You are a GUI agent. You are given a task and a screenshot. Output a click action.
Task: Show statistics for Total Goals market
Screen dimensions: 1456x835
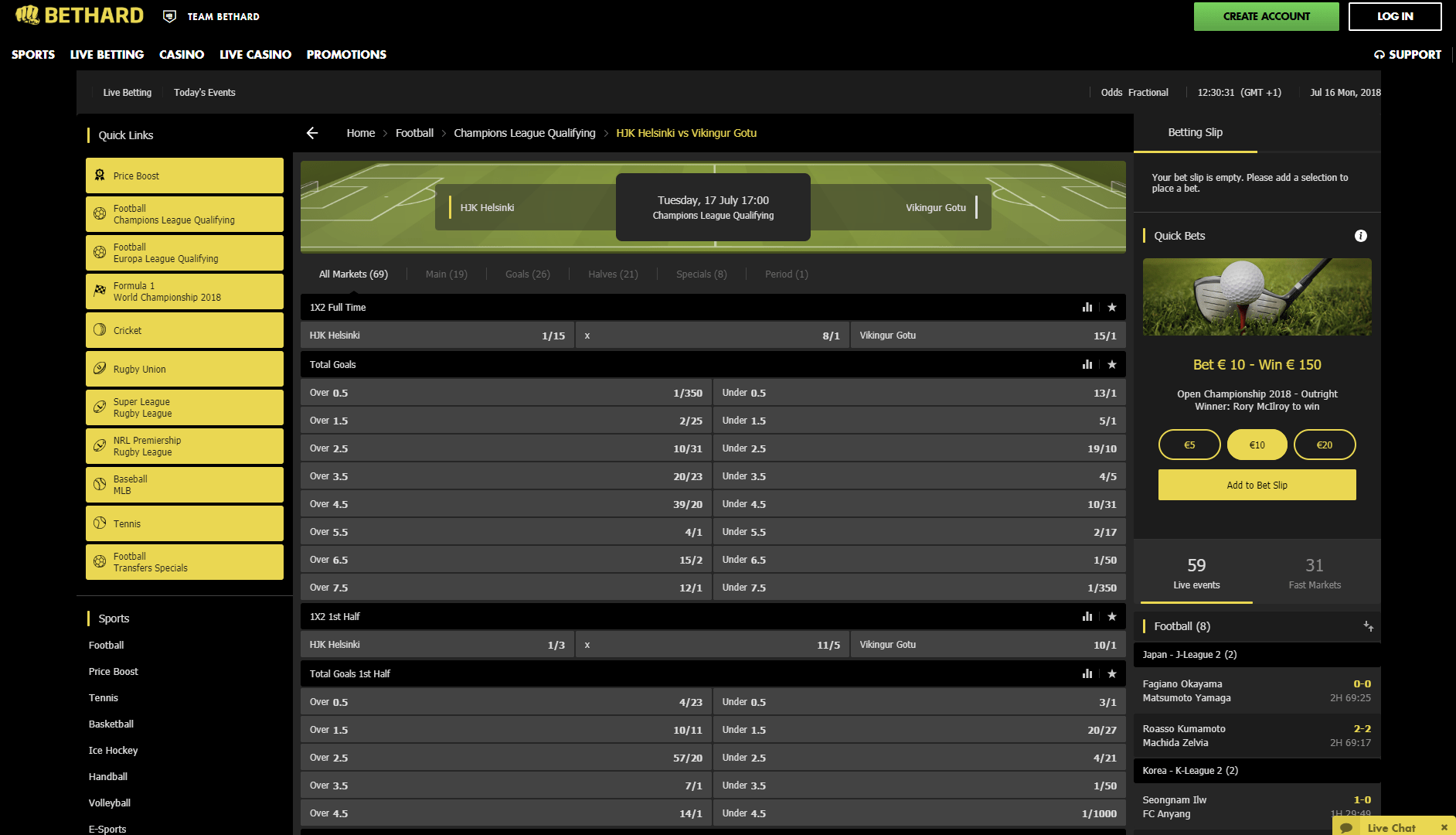click(1087, 365)
